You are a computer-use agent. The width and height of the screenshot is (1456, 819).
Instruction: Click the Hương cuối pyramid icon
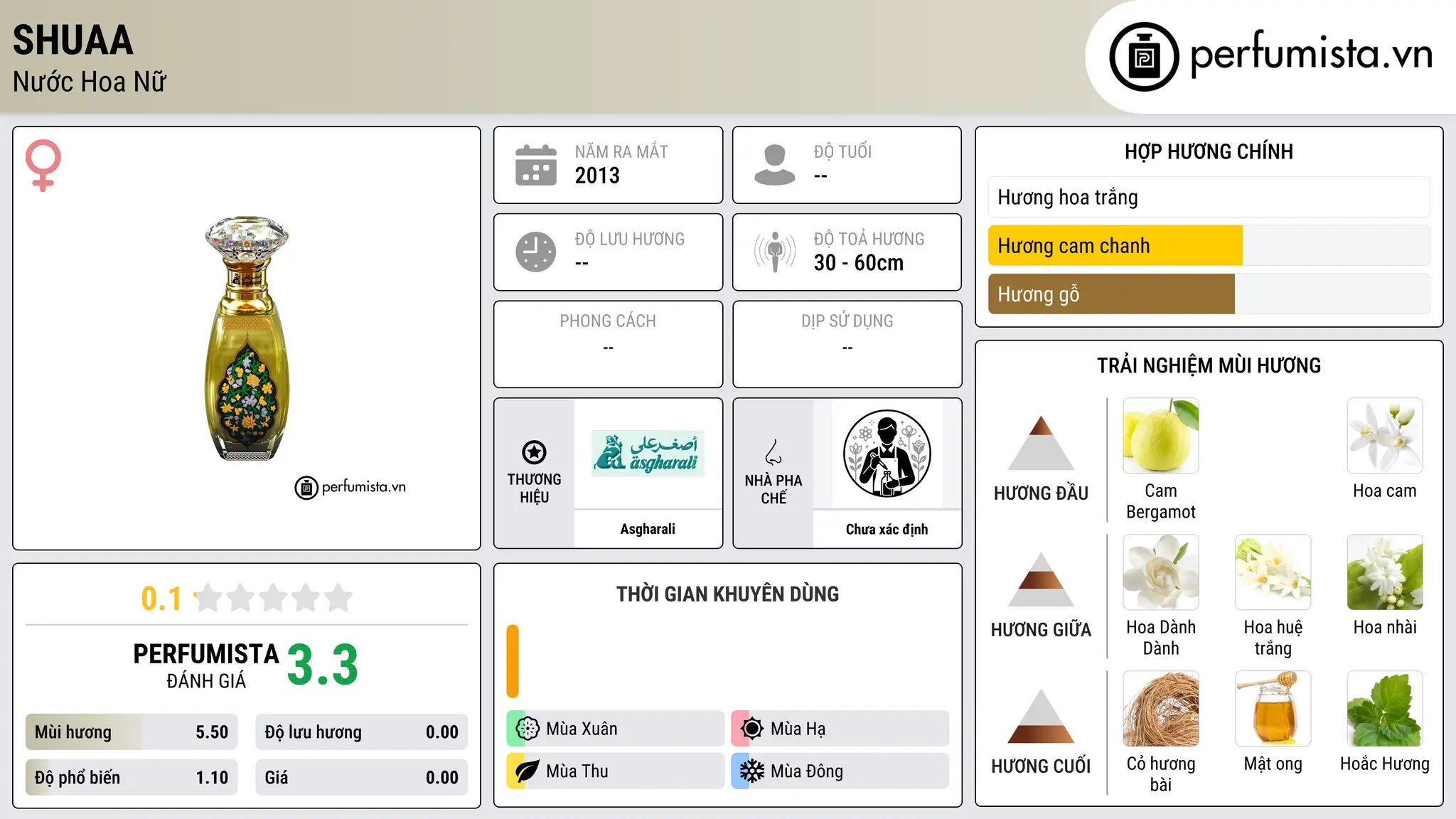[x=1041, y=716]
